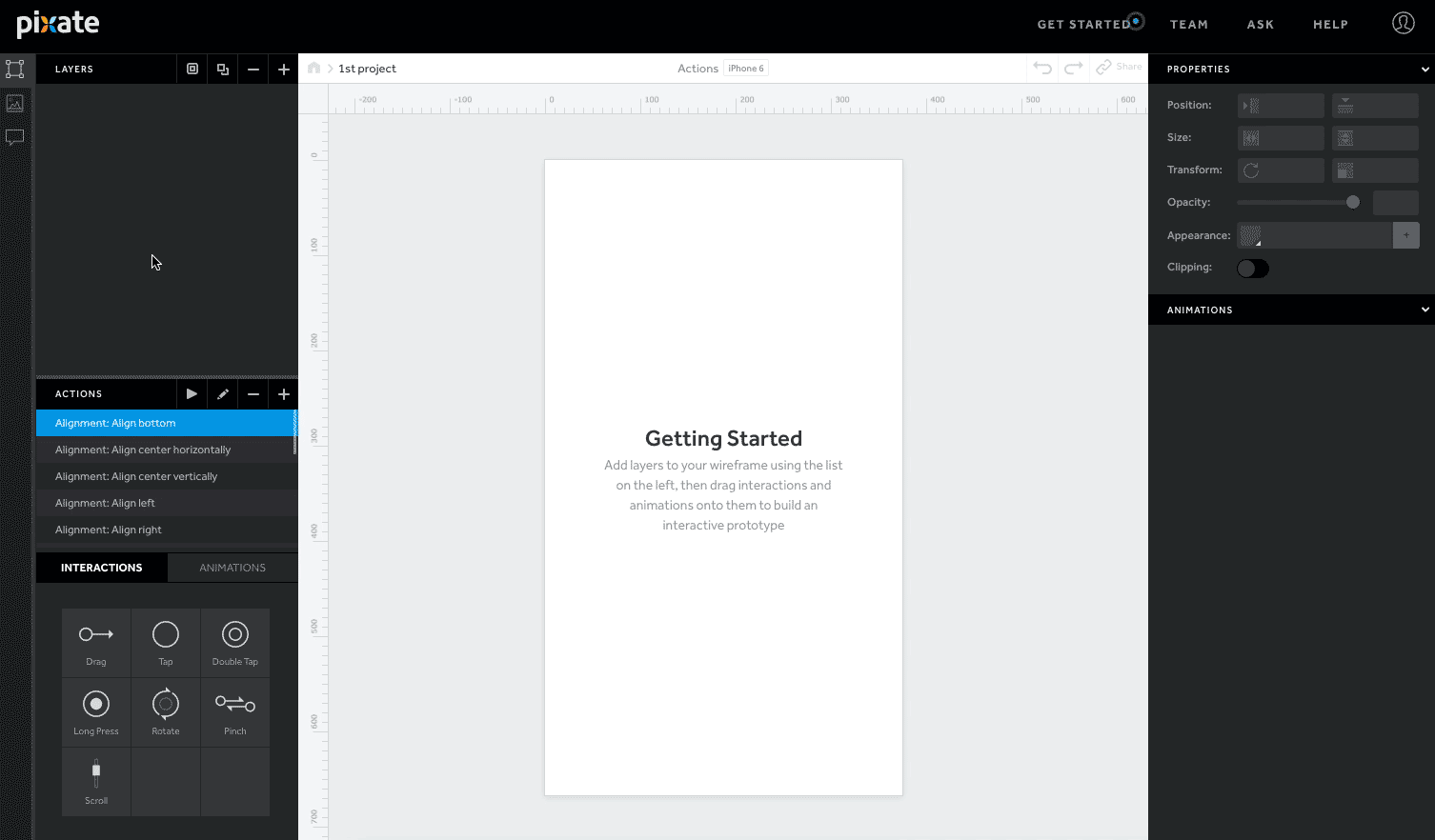Open the Team menu

[1188, 25]
